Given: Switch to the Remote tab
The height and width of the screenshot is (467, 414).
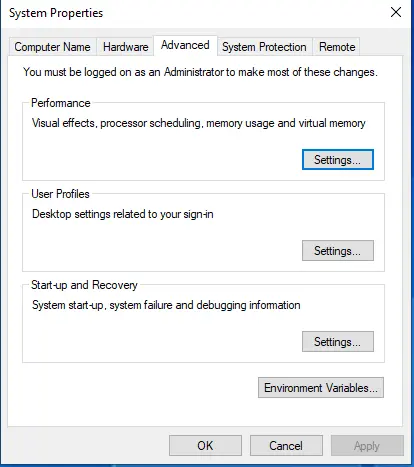Looking at the screenshot, I should pos(337,47).
